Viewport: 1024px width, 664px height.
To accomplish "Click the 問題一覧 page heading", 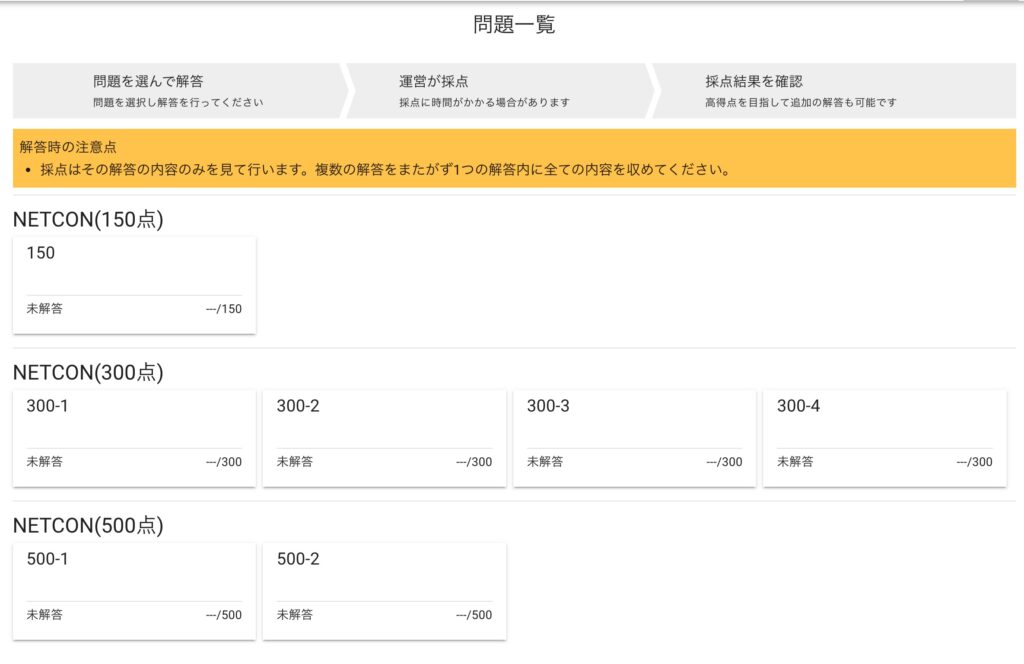I will pos(514,25).
